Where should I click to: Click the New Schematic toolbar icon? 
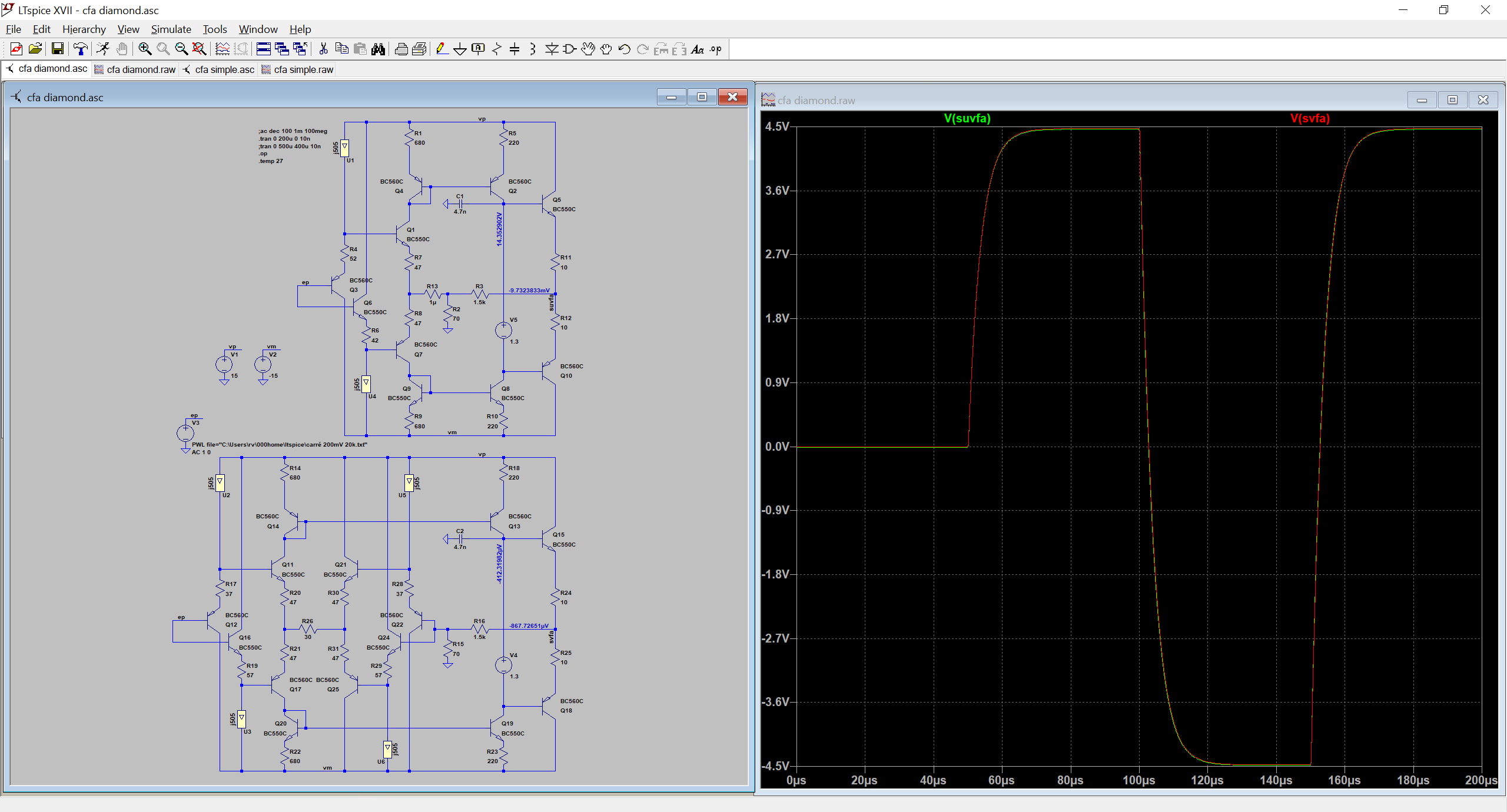[x=16, y=49]
